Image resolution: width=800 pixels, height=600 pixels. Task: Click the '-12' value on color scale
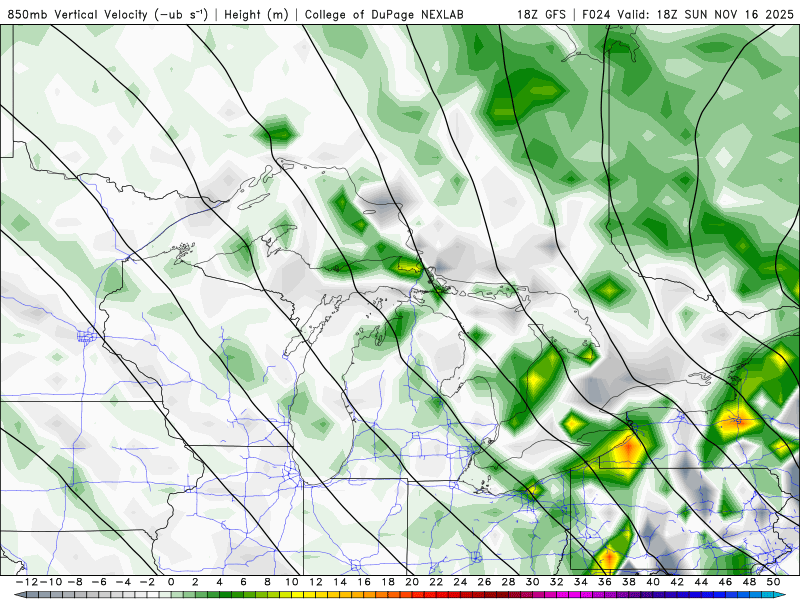(x=26, y=582)
